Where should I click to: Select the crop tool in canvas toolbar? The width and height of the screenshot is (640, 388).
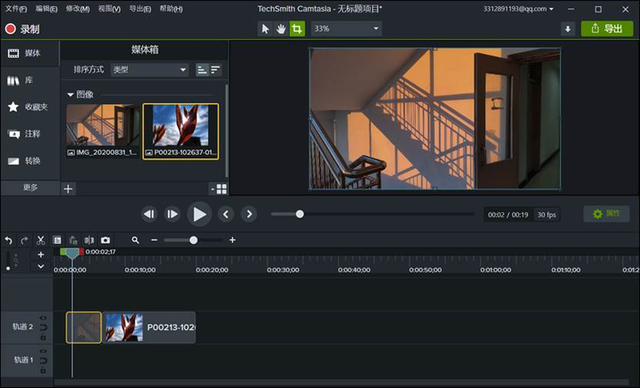(297, 29)
